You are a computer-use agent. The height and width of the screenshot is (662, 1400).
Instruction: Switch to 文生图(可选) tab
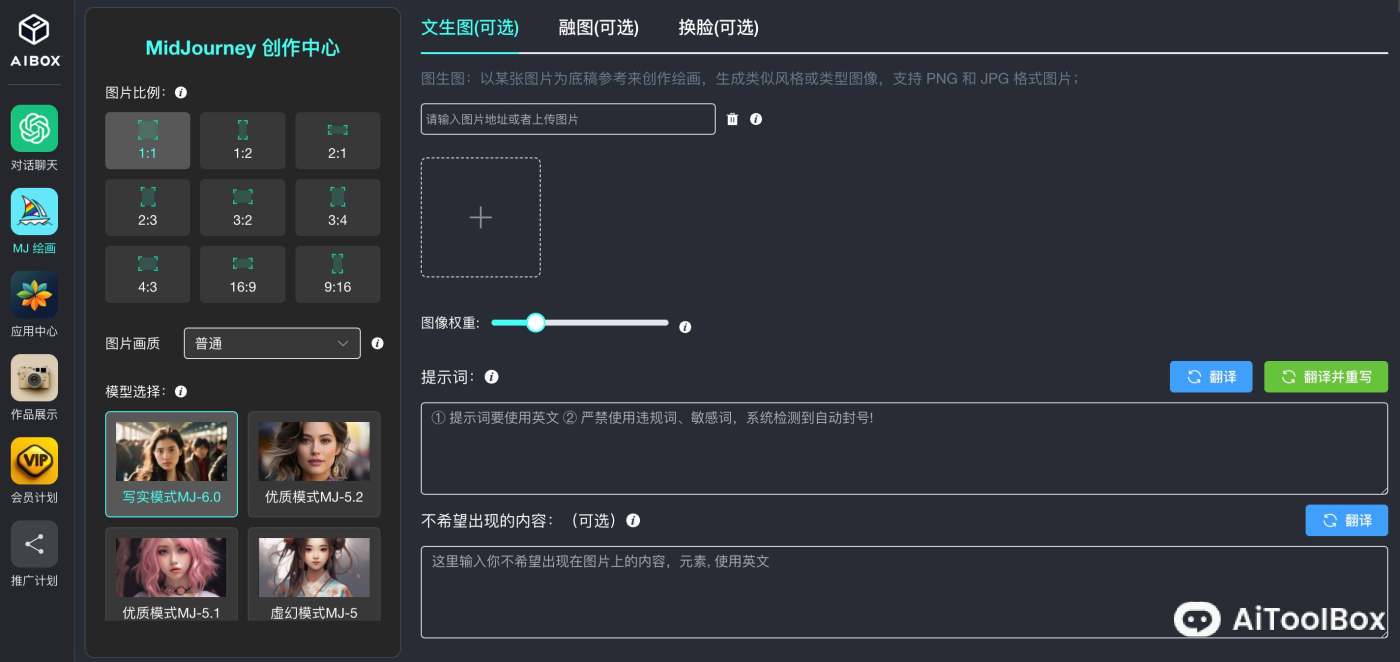(470, 27)
